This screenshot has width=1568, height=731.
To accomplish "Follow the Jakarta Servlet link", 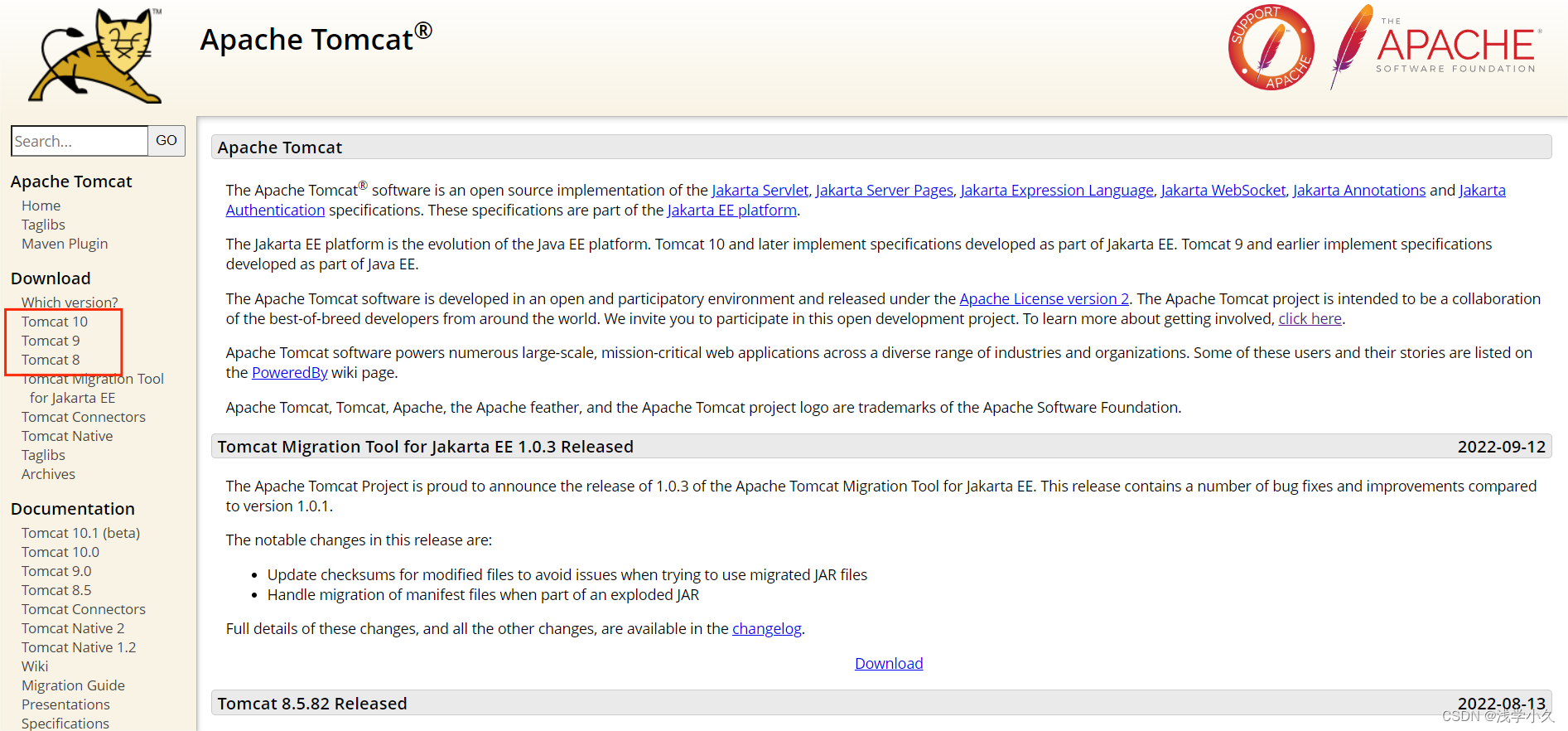I will tap(760, 191).
